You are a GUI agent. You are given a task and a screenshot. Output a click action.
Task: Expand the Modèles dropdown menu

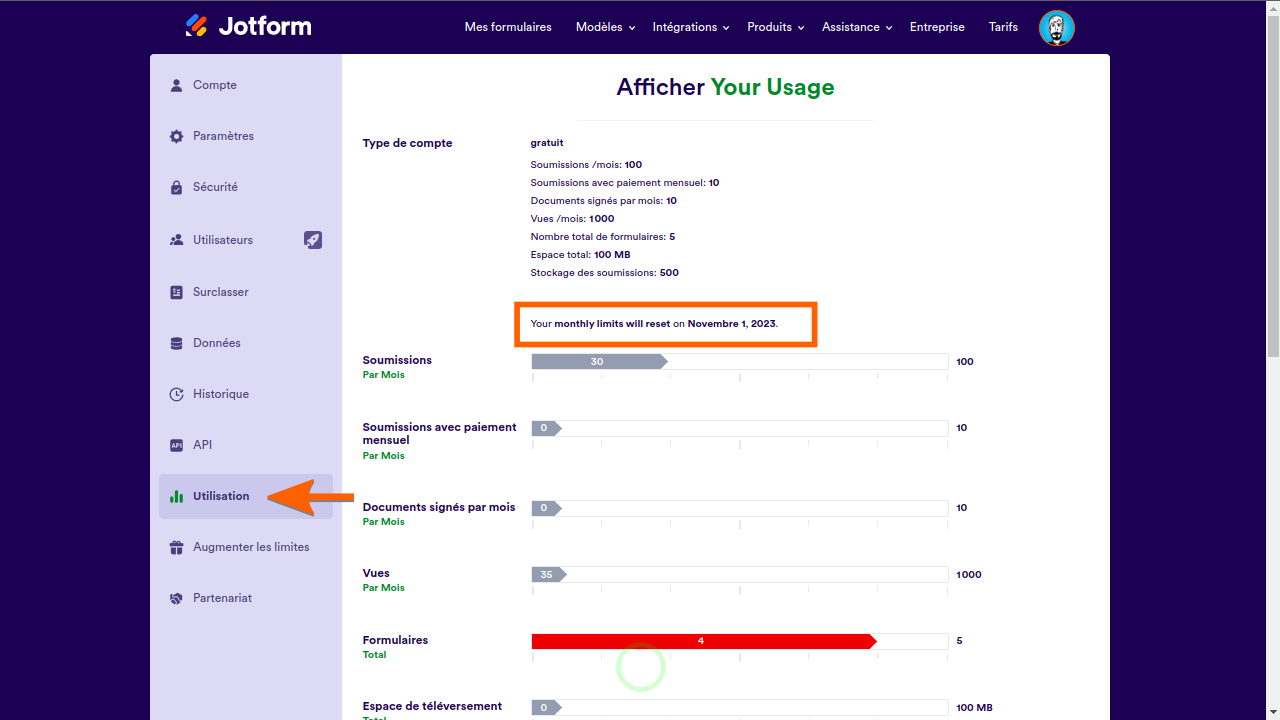tap(605, 27)
